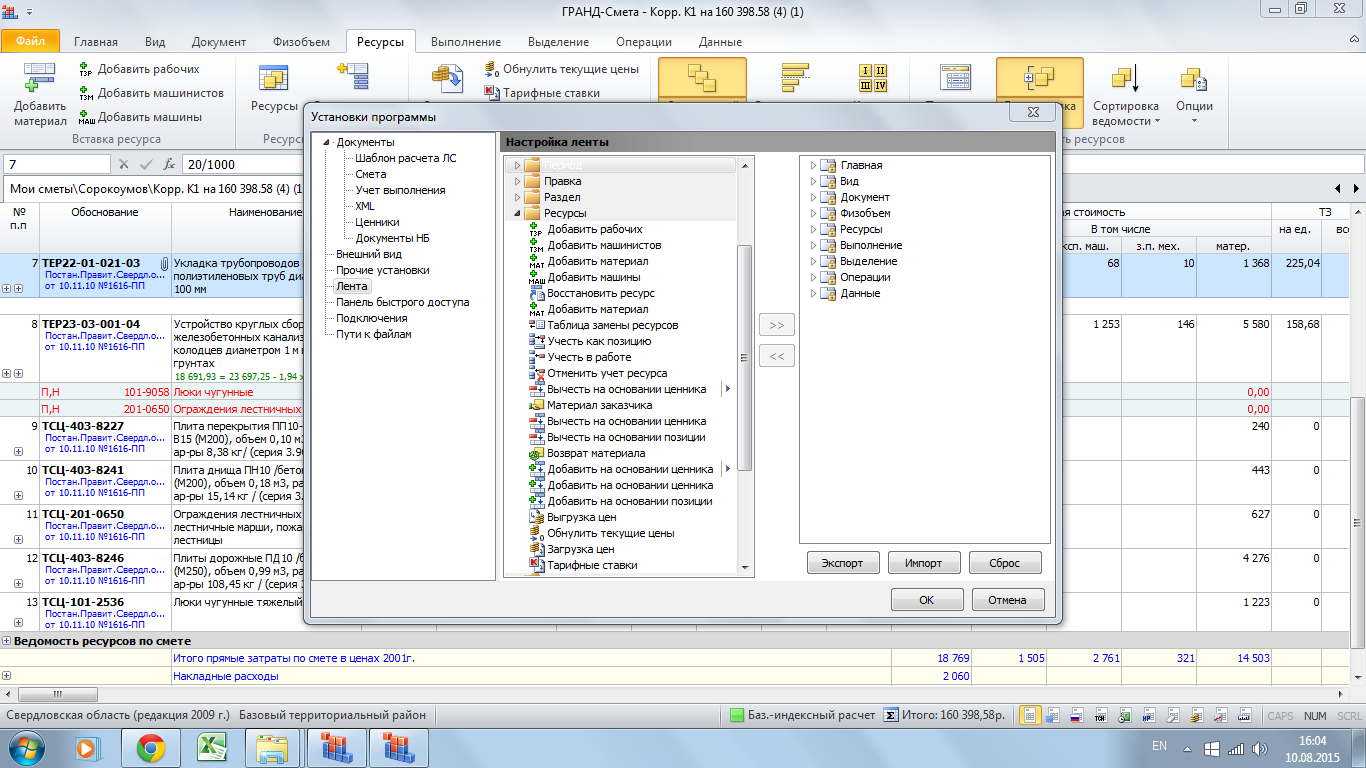Select the 'Таблица замены ресурсов' command
The width and height of the screenshot is (1366, 768).
tap(603, 325)
